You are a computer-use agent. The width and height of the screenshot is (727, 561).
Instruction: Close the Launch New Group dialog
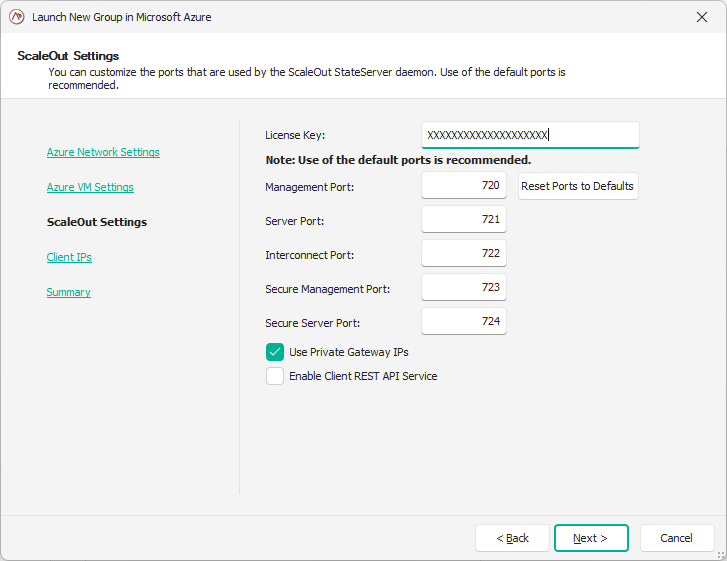pyautogui.click(x=701, y=17)
